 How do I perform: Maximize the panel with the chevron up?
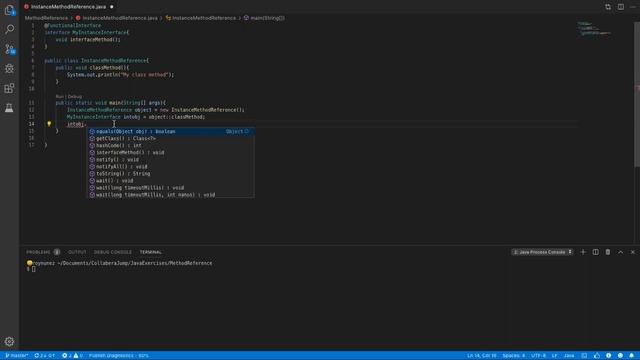pyautogui.click(x=620, y=252)
